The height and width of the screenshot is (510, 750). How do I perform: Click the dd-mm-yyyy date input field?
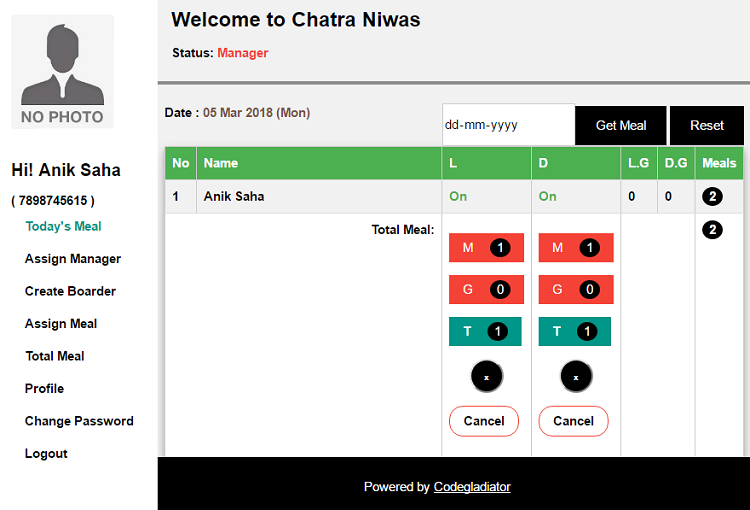point(508,126)
